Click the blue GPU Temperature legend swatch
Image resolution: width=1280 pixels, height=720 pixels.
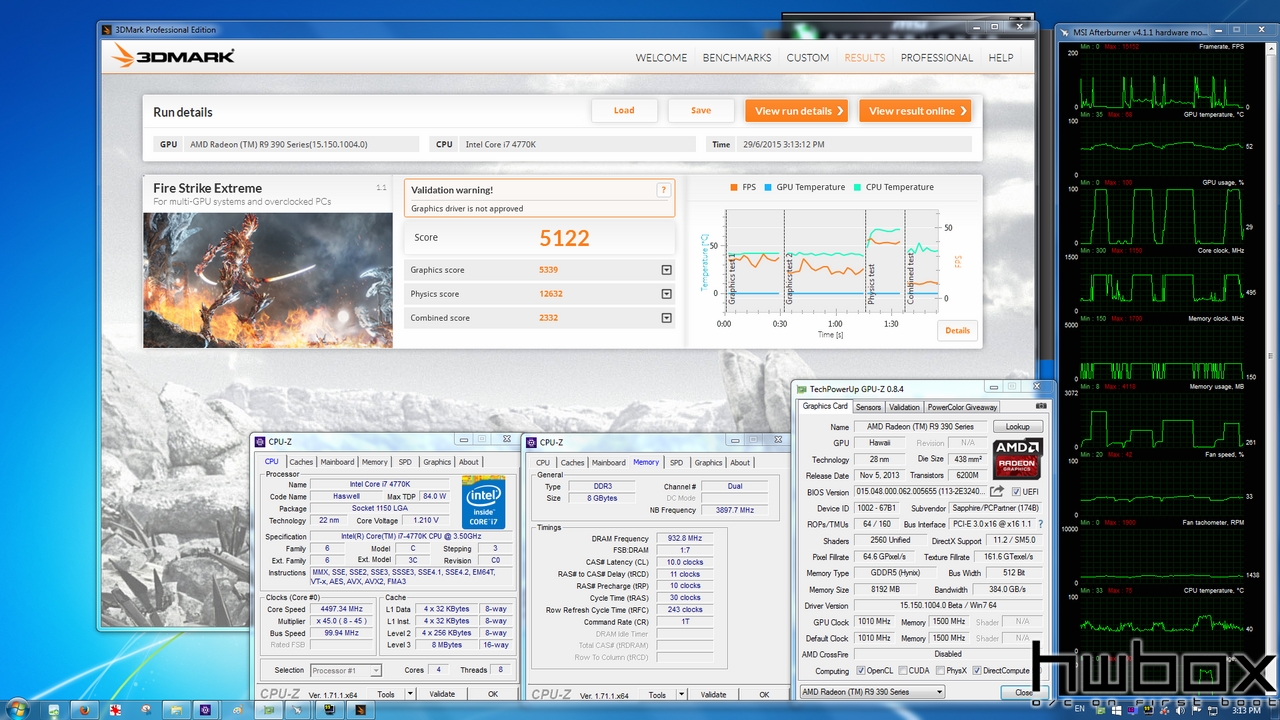tap(768, 187)
